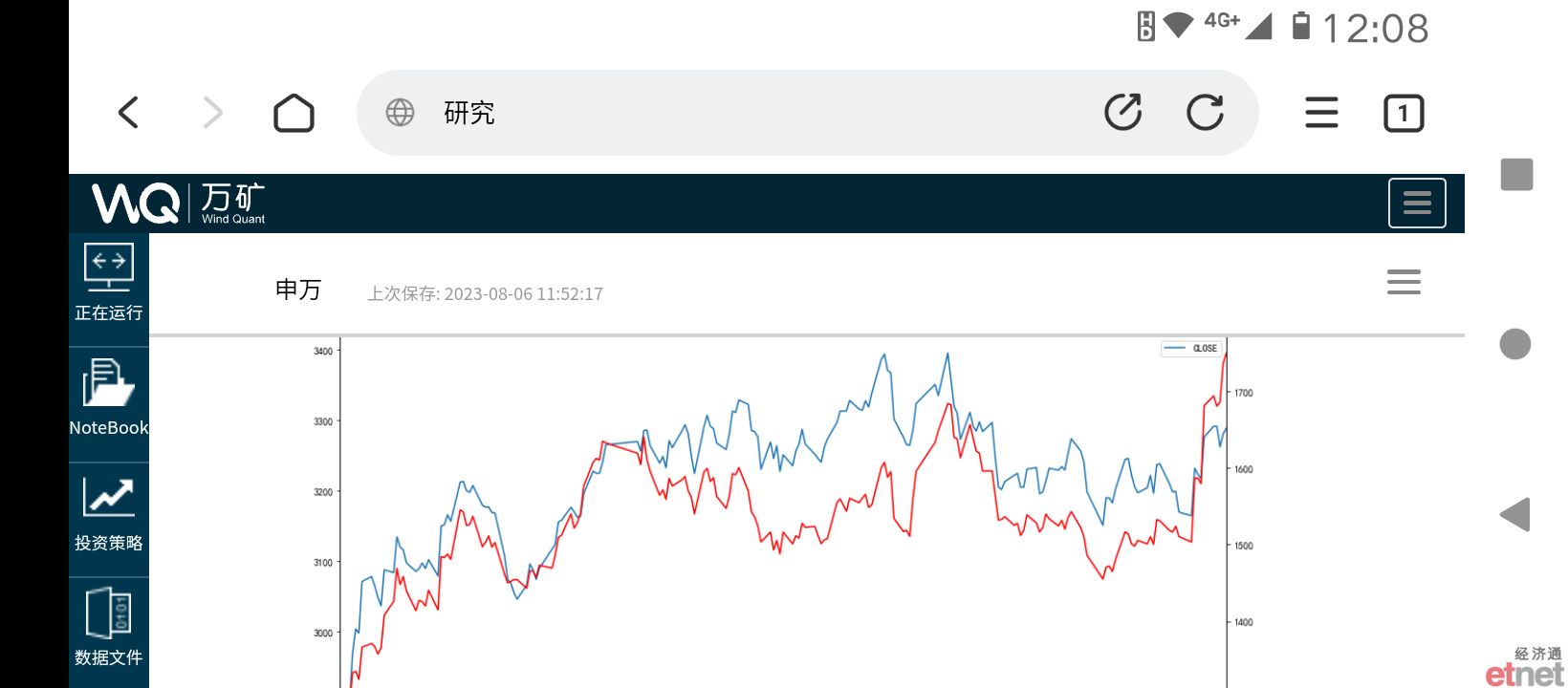Tap the Android round home navigation button
The width and height of the screenshot is (1568, 688).
click(x=1515, y=344)
